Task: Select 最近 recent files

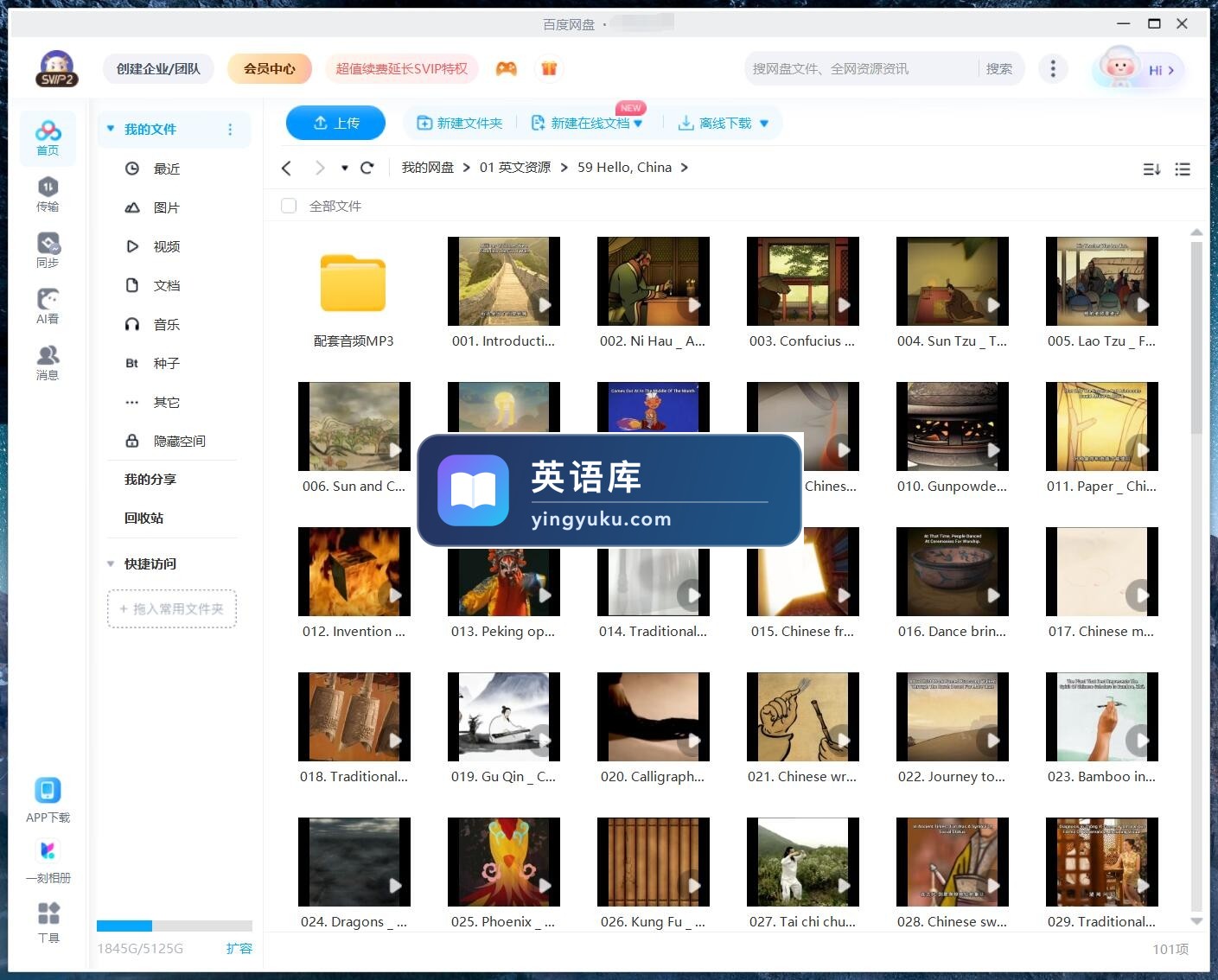Action: point(166,169)
